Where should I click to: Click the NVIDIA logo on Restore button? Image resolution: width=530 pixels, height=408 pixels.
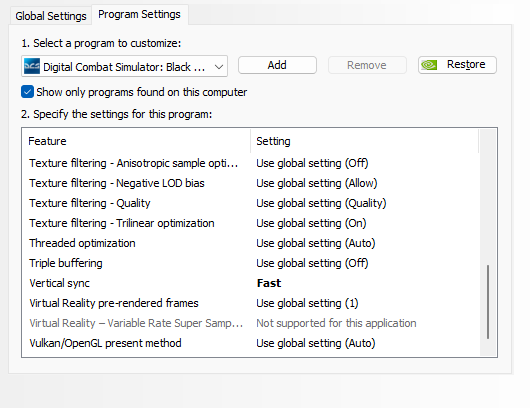(429, 65)
